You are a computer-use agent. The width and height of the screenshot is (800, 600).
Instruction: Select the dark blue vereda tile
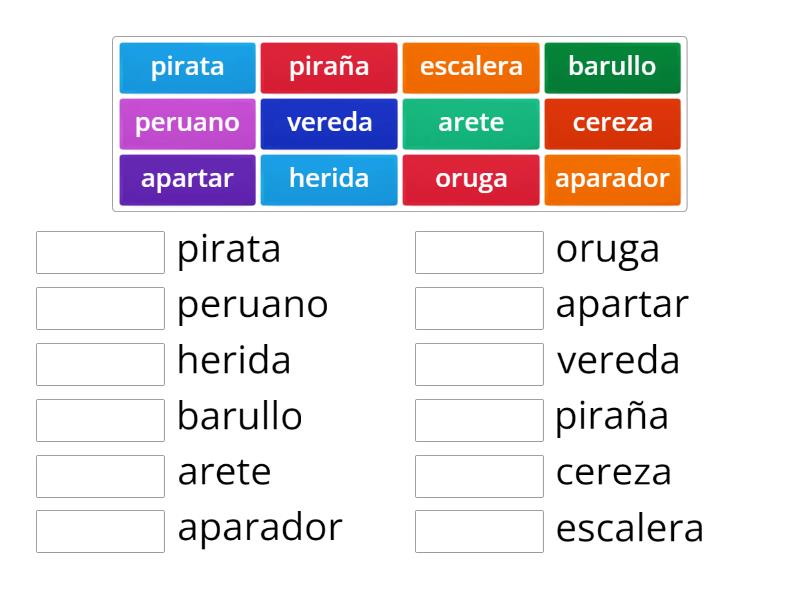(329, 123)
